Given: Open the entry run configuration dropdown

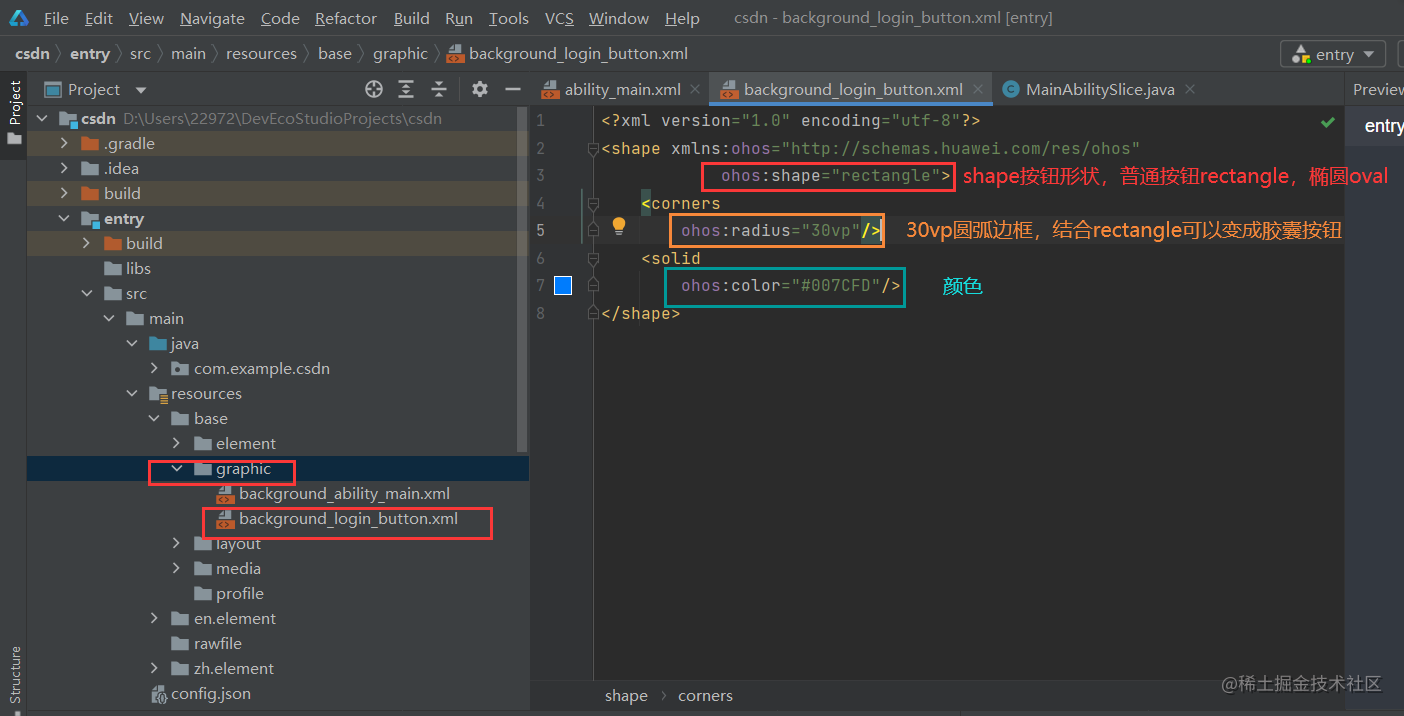Looking at the screenshot, I should coord(1334,54).
